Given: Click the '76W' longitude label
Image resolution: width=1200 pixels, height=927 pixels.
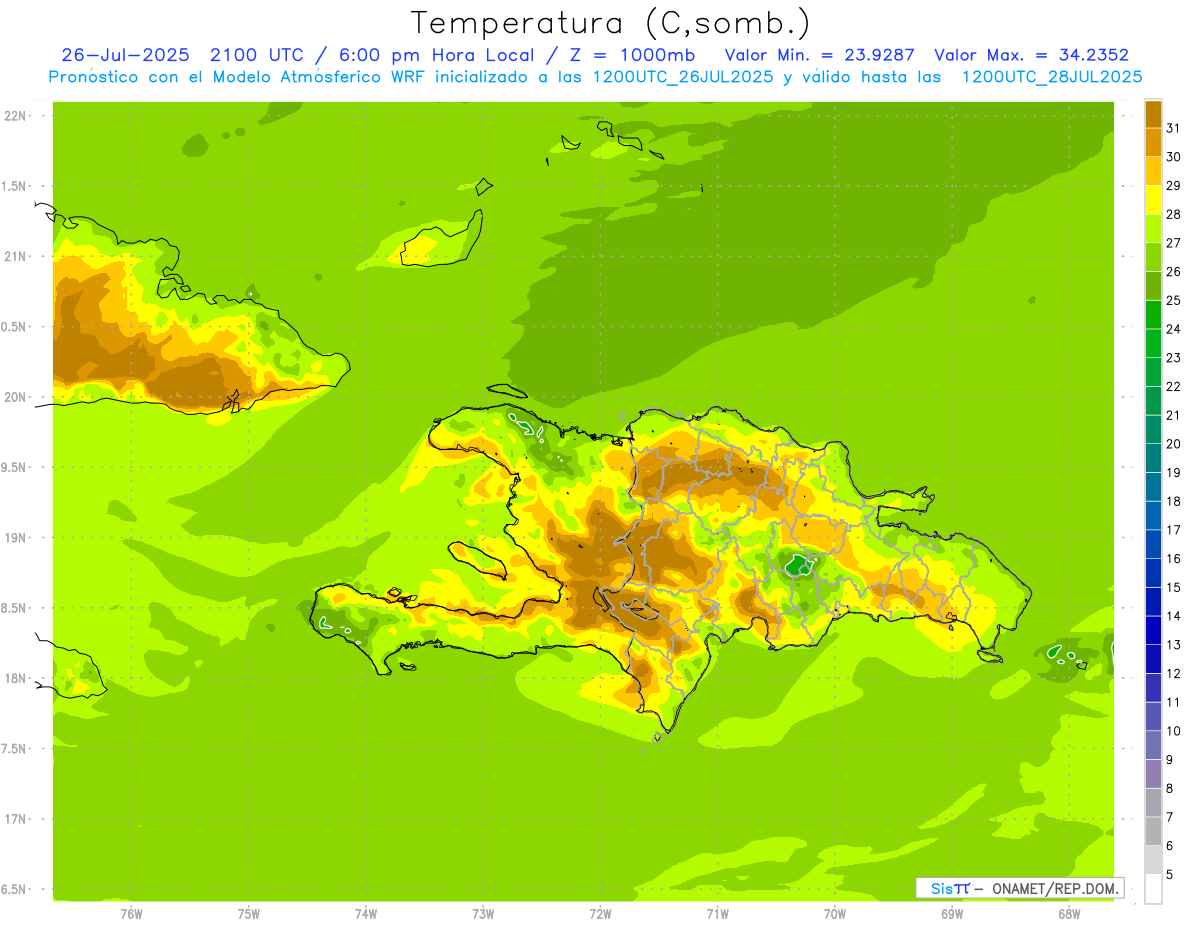Looking at the screenshot, I should 131,915.
